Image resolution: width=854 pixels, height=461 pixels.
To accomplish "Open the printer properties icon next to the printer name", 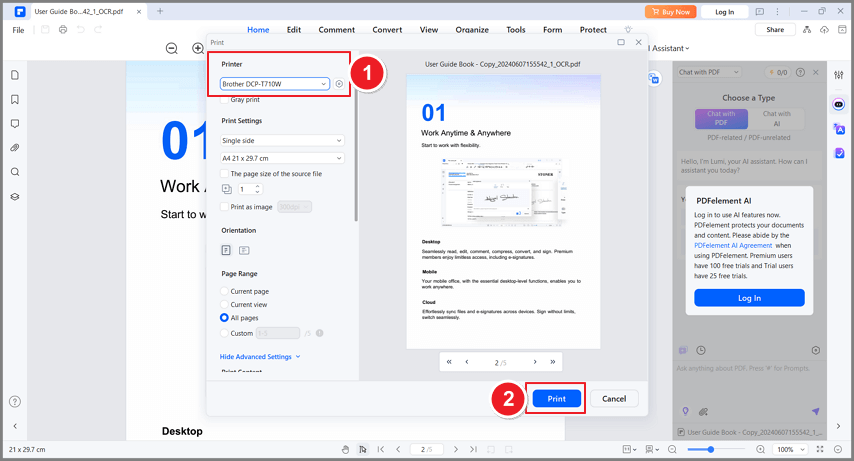I will [339, 84].
